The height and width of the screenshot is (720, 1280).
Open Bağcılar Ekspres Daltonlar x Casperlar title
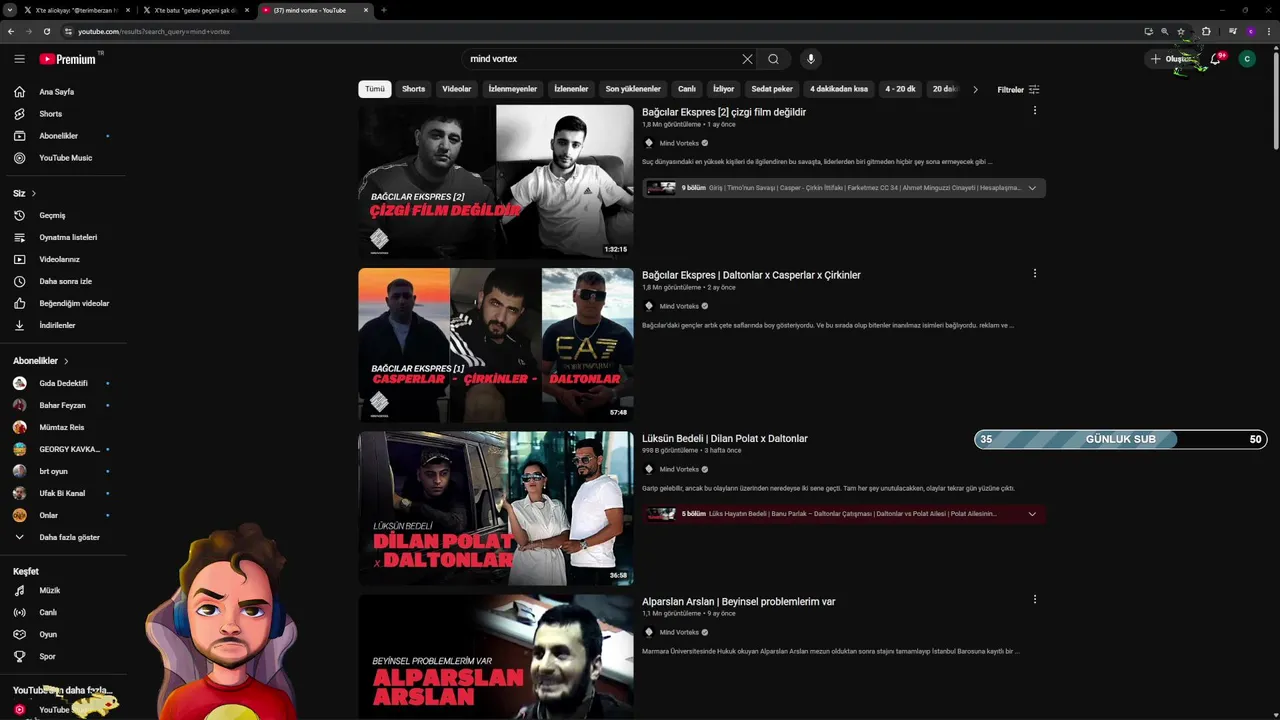[x=751, y=275]
